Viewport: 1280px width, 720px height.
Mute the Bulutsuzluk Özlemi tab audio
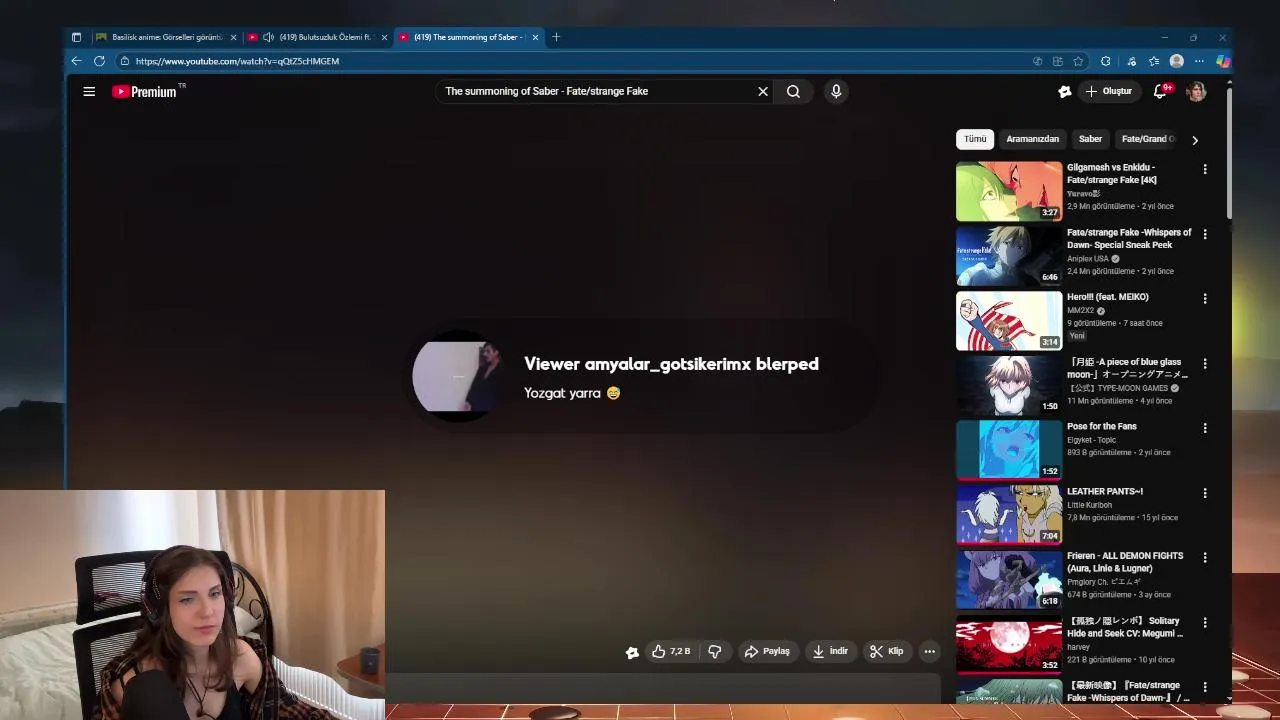tap(268, 37)
